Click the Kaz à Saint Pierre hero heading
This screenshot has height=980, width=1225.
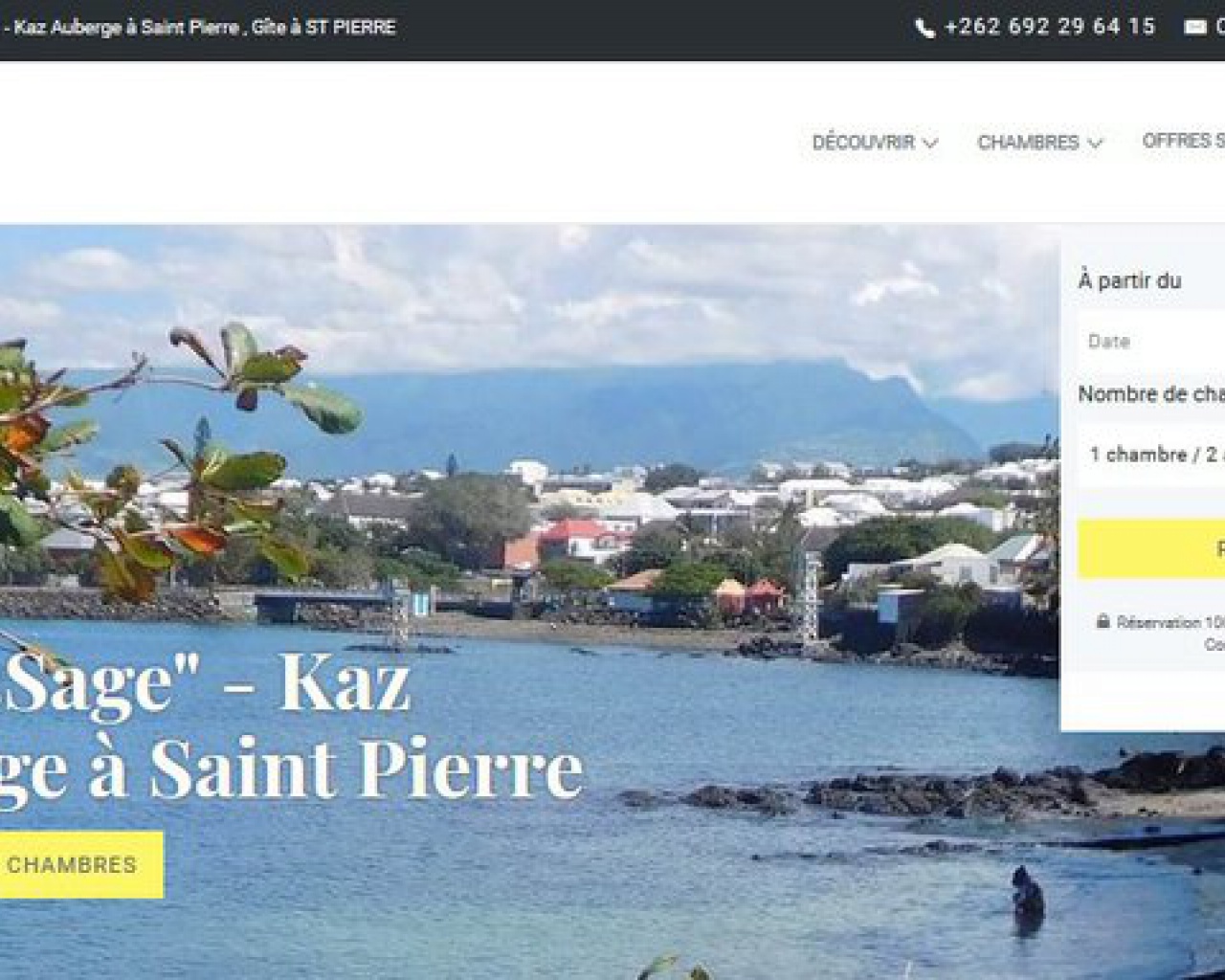pyautogui.click(x=292, y=724)
